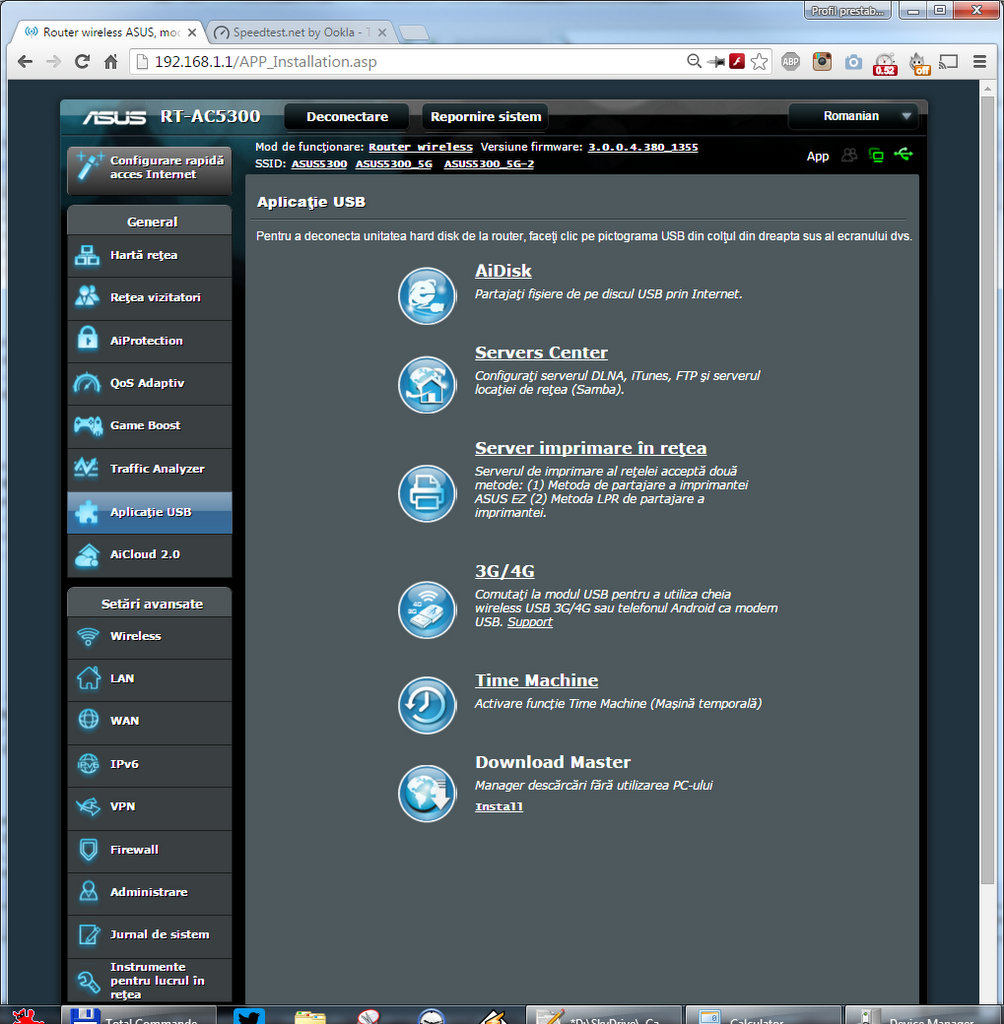
Task: Click the guest network status icon
Action: (x=849, y=155)
